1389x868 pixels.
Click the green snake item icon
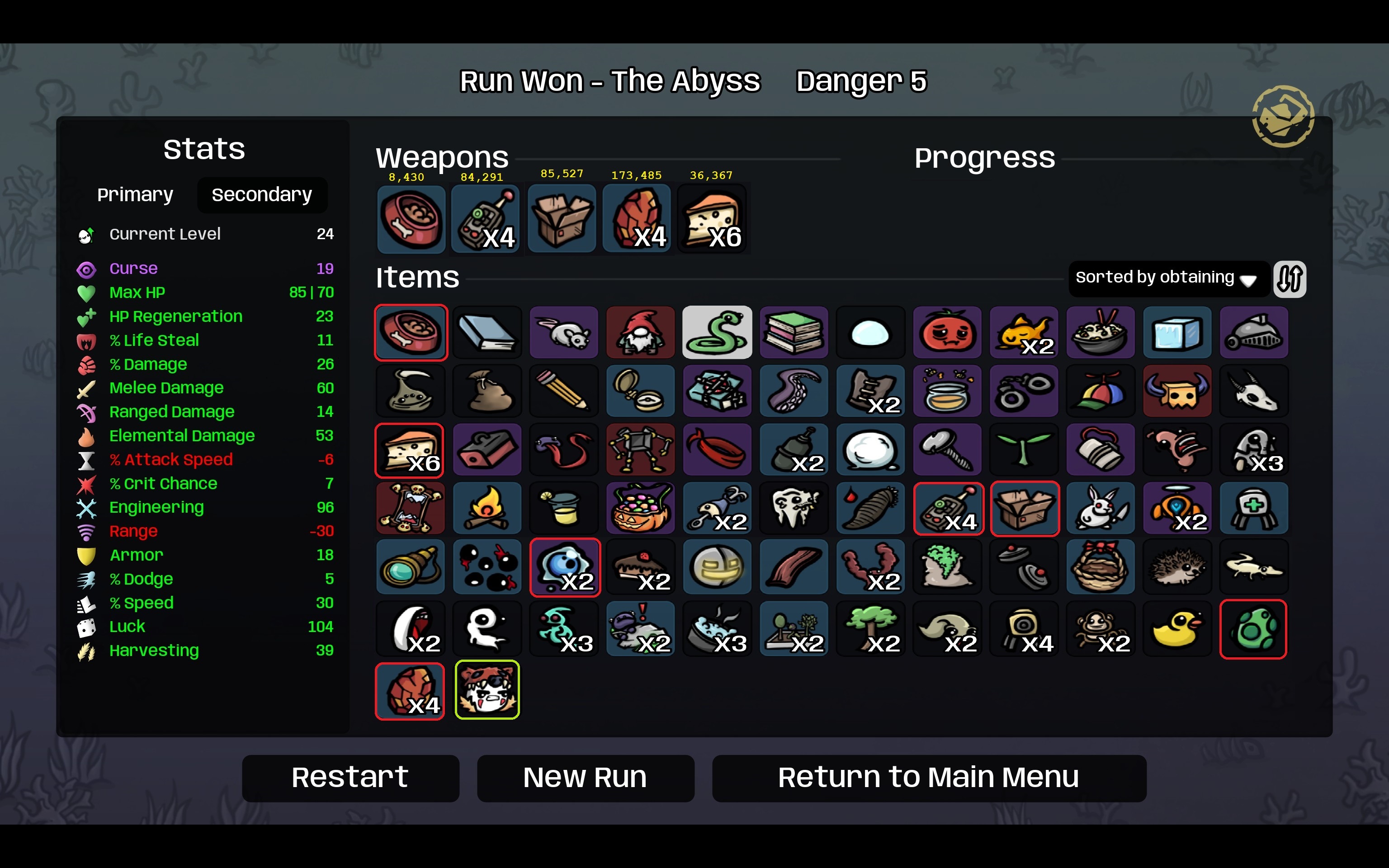tap(717, 332)
